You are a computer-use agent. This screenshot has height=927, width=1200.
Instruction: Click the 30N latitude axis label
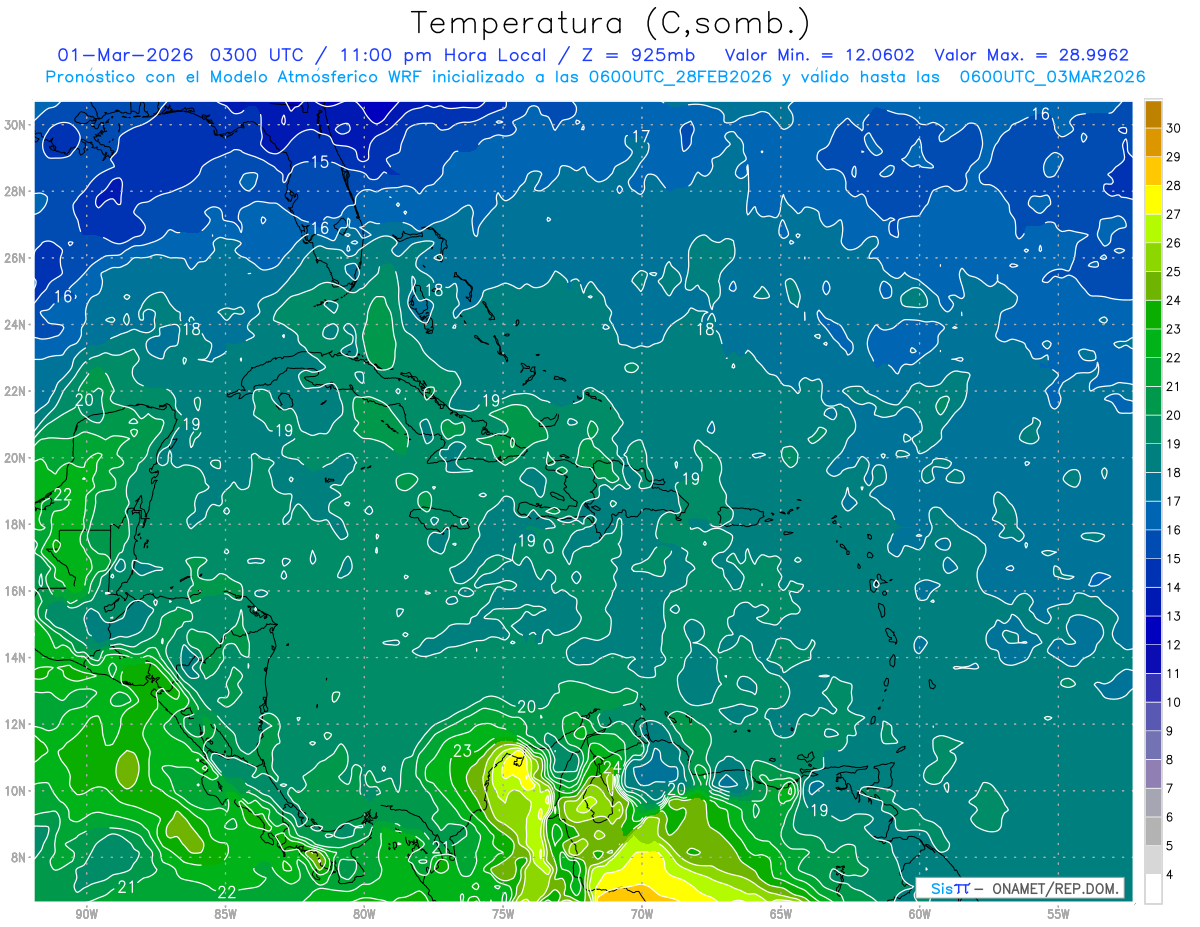tap(16, 125)
